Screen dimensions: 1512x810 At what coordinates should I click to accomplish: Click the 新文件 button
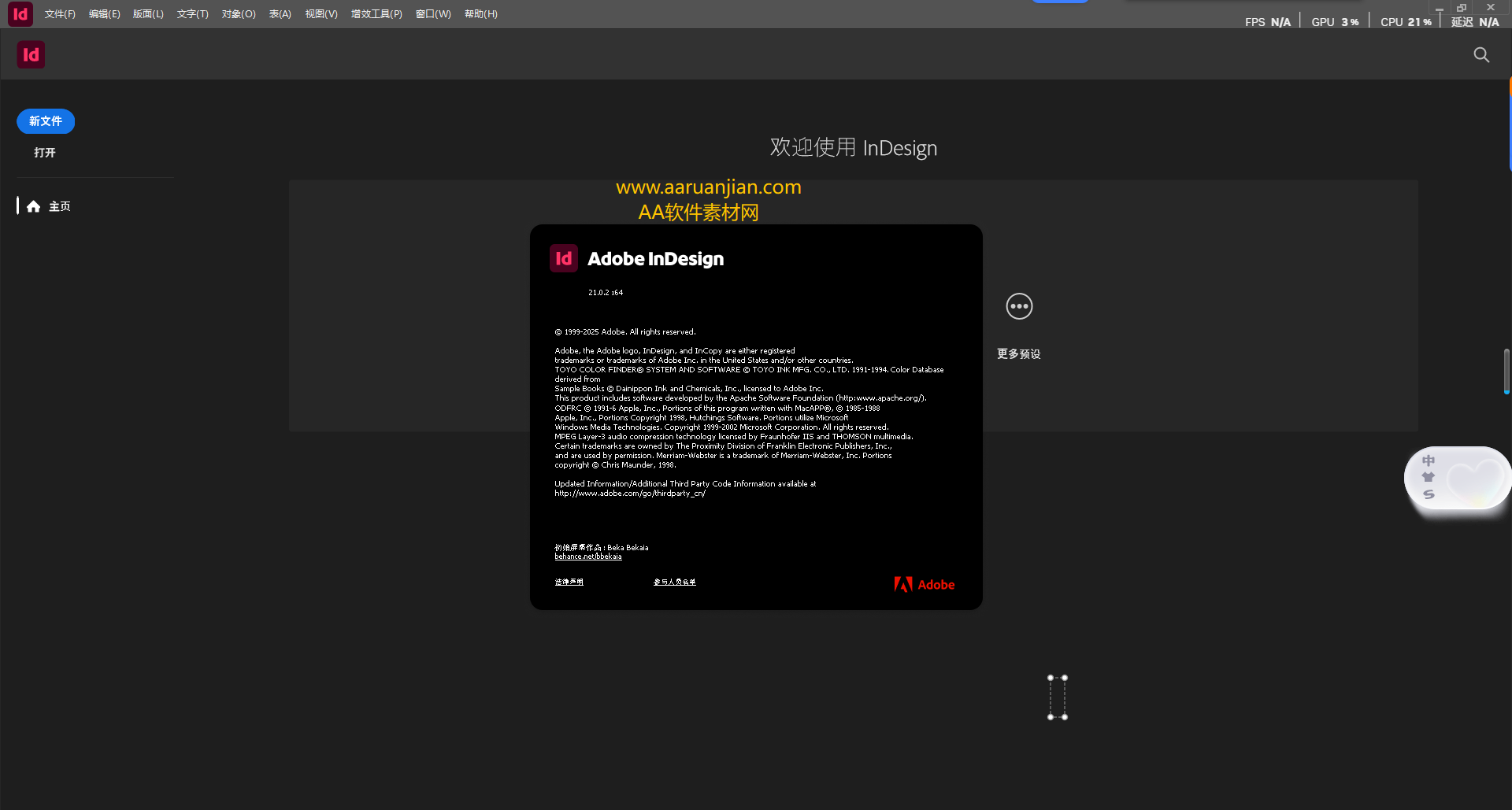click(45, 121)
